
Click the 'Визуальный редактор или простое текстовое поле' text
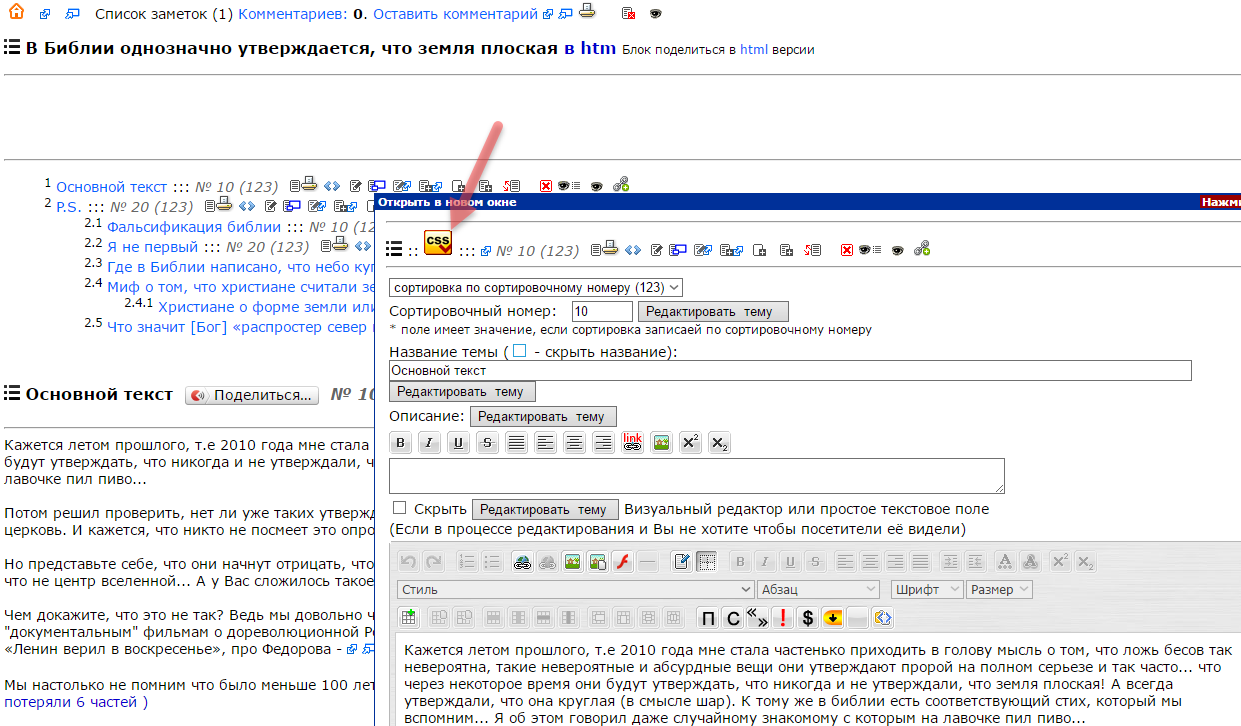coord(807,509)
